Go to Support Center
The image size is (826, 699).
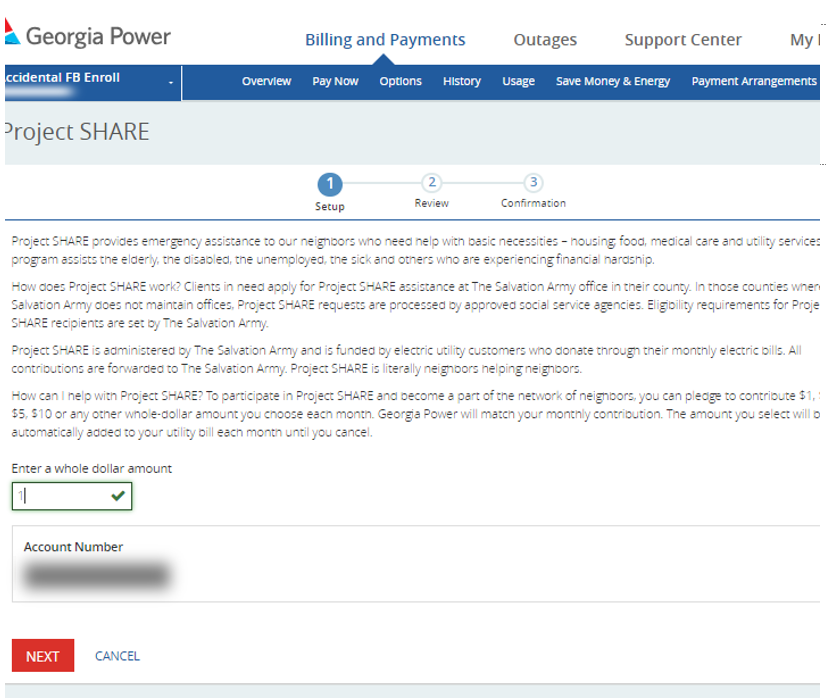683,40
